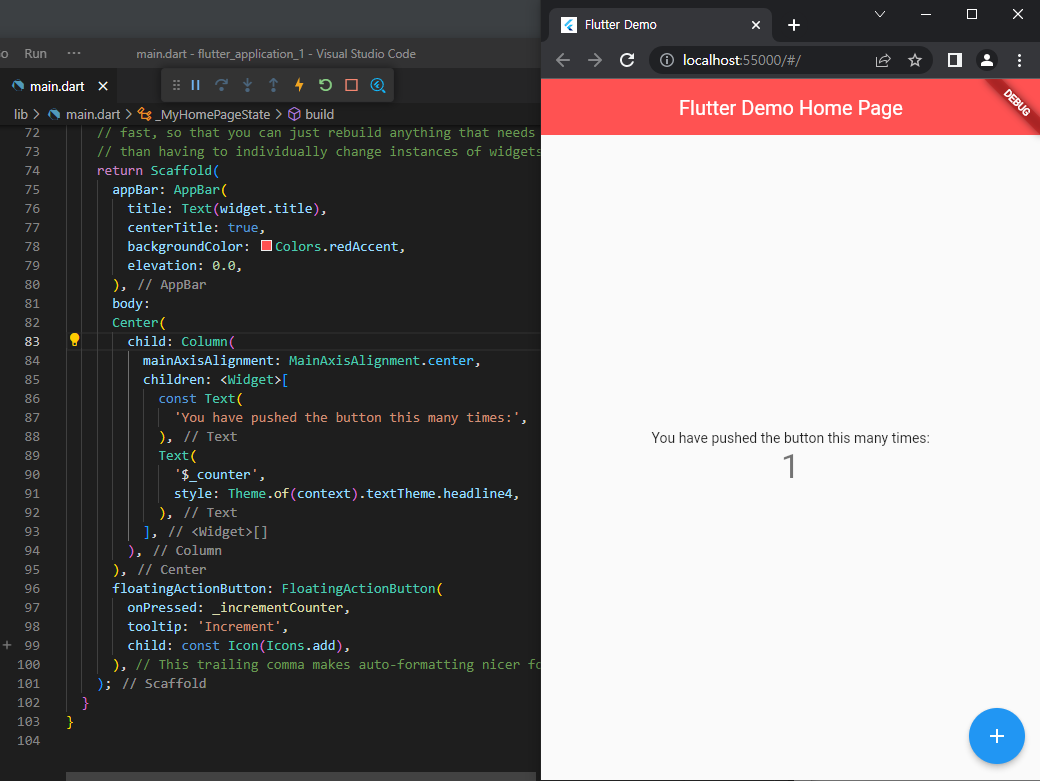Stop debugging with the red square icon
Viewport: 1040px width, 781px height.
click(352, 85)
